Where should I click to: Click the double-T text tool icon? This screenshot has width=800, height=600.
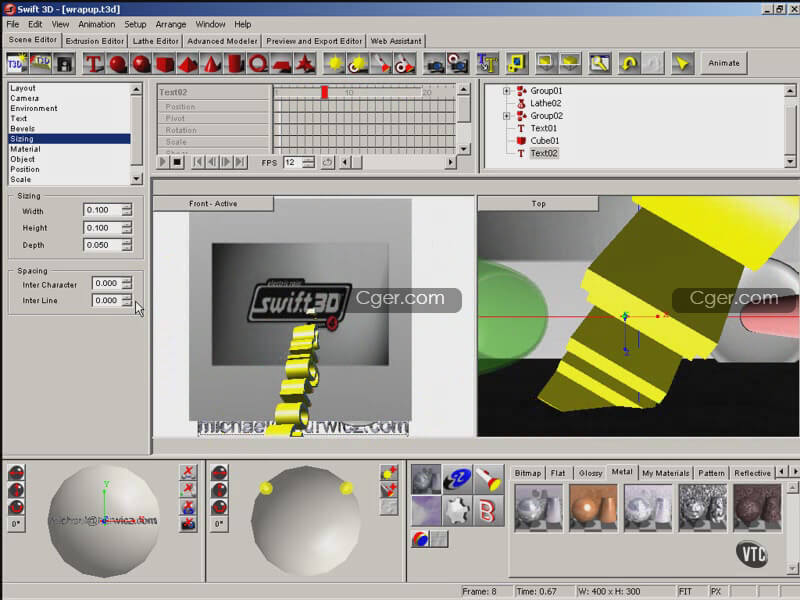(x=487, y=63)
